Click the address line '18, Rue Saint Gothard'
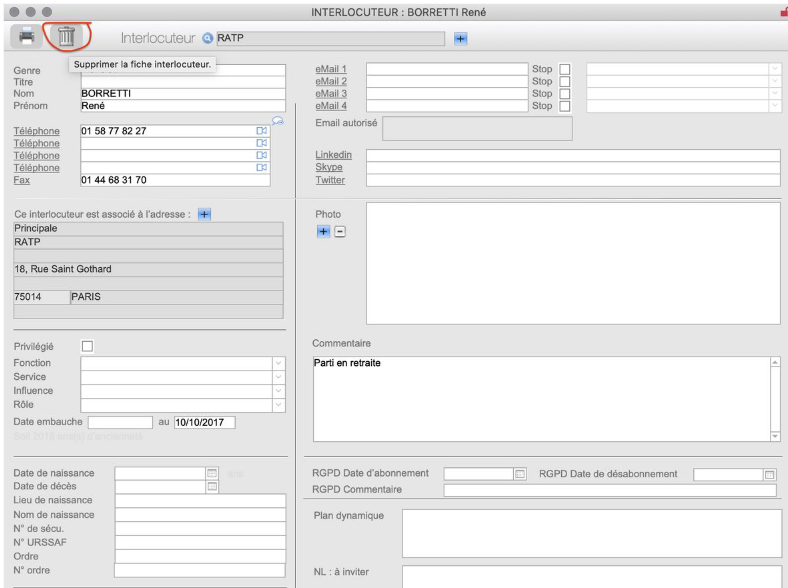The height and width of the screenshot is (588, 788). point(148,269)
